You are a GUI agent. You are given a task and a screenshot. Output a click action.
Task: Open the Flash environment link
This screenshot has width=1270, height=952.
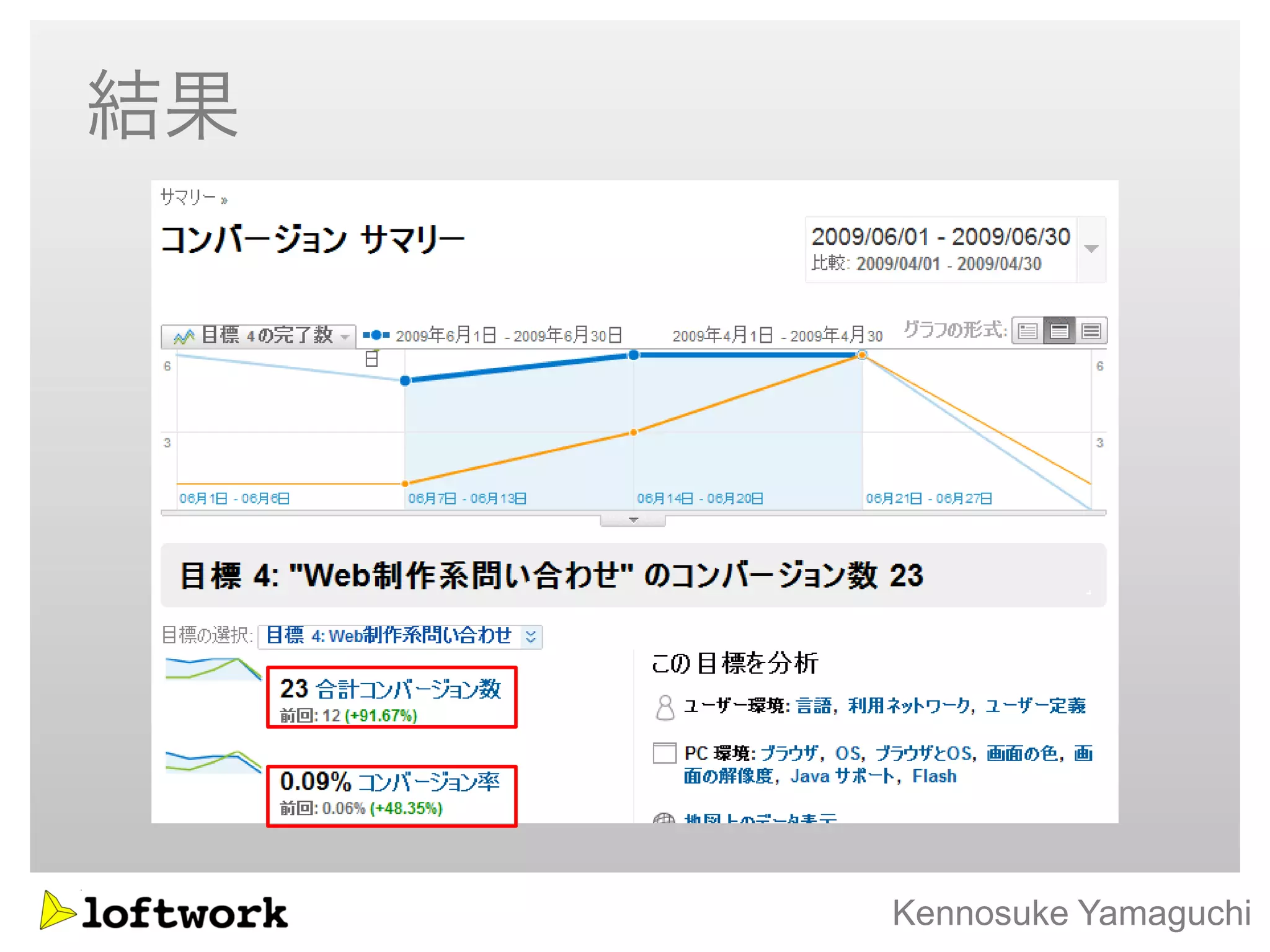[x=934, y=777]
